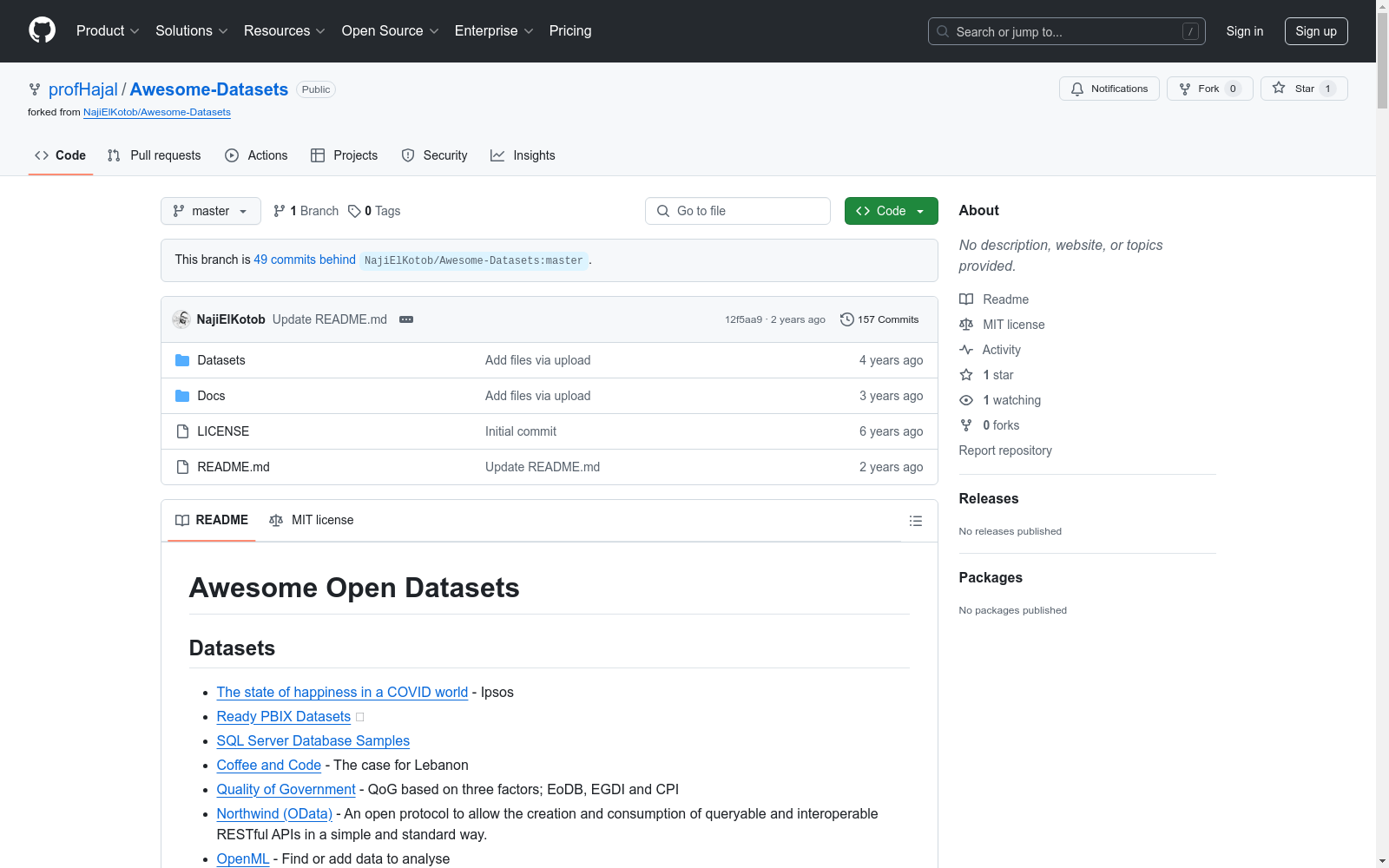
Task: Click the Sign in link
Action: pos(1245,31)
